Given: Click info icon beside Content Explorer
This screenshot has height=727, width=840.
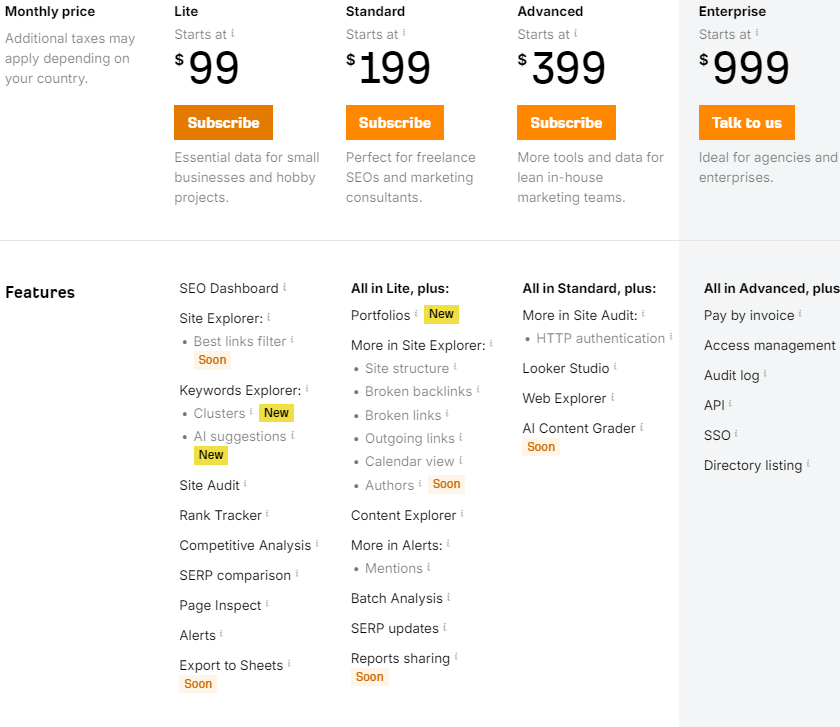Looking at the screenshot, I should coord(462,514).
